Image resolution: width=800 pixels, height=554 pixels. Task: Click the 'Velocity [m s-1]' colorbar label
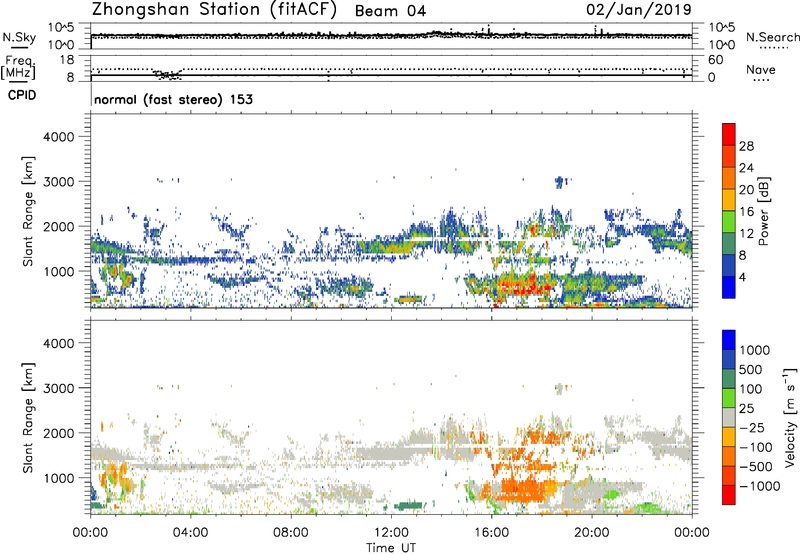pyautogui.click(x=790, y=417)
